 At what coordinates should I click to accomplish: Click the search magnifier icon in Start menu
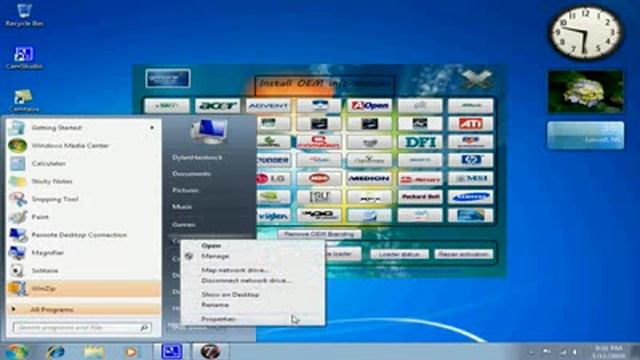point(144,327)
